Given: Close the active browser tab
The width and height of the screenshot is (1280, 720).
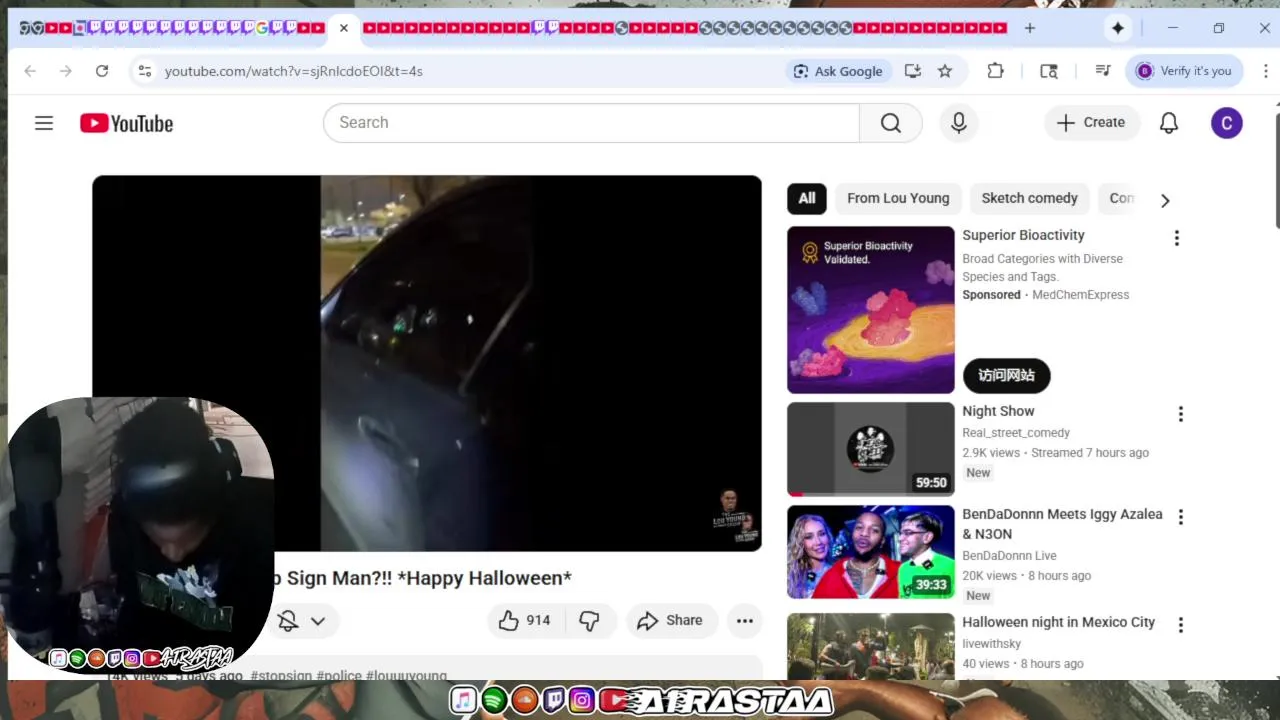Looking at the screenshot, I should click(x=344, y=28).
